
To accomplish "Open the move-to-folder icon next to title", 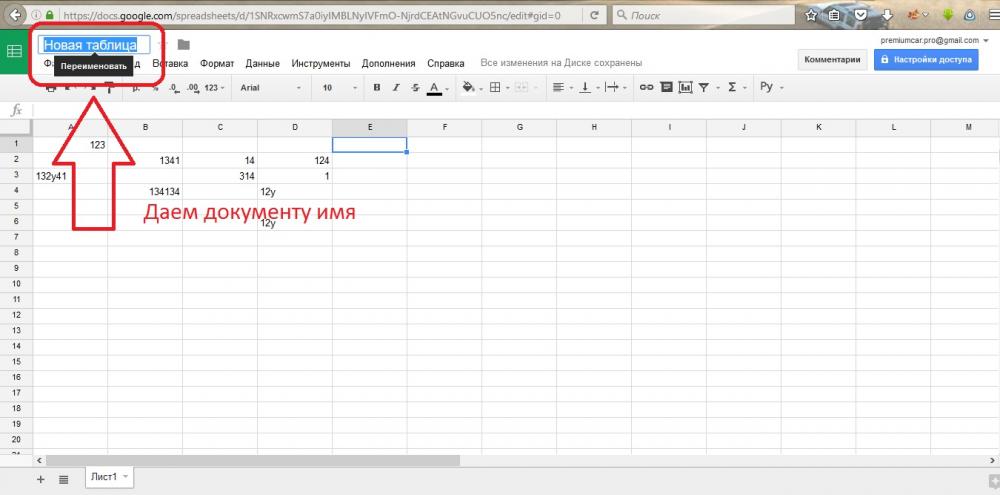I will (x=183, y=44).
